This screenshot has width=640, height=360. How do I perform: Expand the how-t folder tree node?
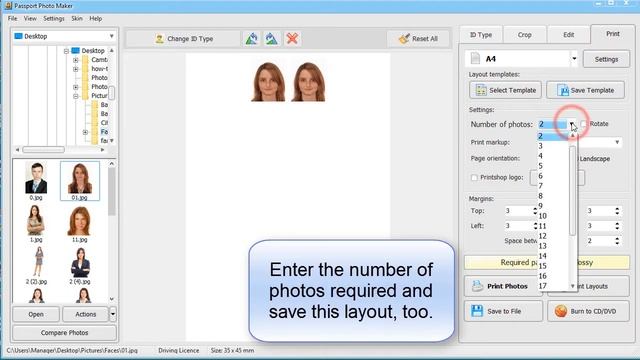(x=76, y=69)
